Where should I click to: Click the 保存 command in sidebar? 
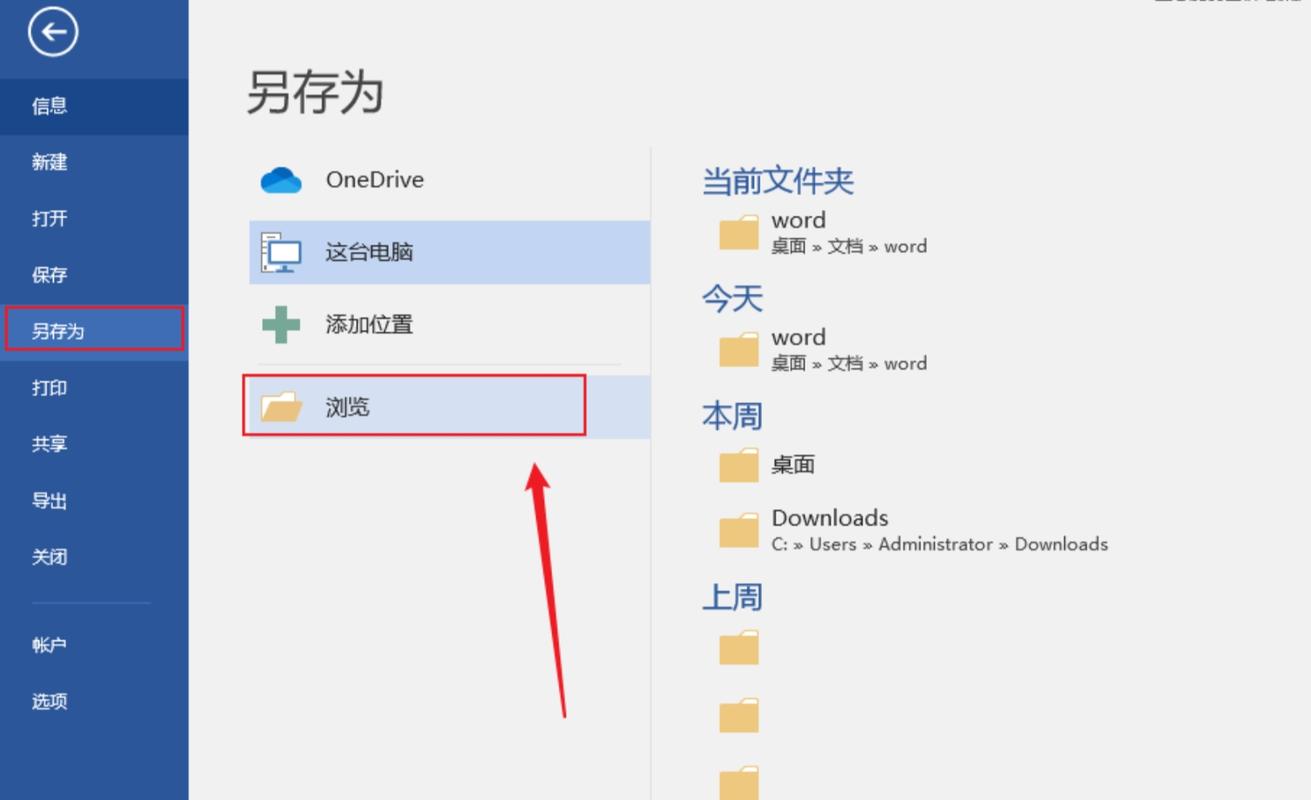click(x=48, y=274)
